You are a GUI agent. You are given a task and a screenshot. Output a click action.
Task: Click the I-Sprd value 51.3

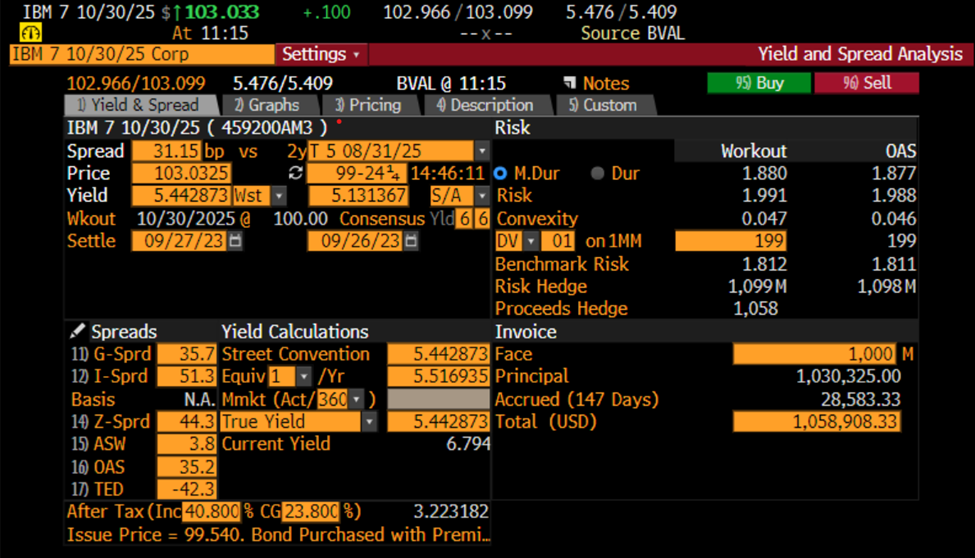(187, 376)
